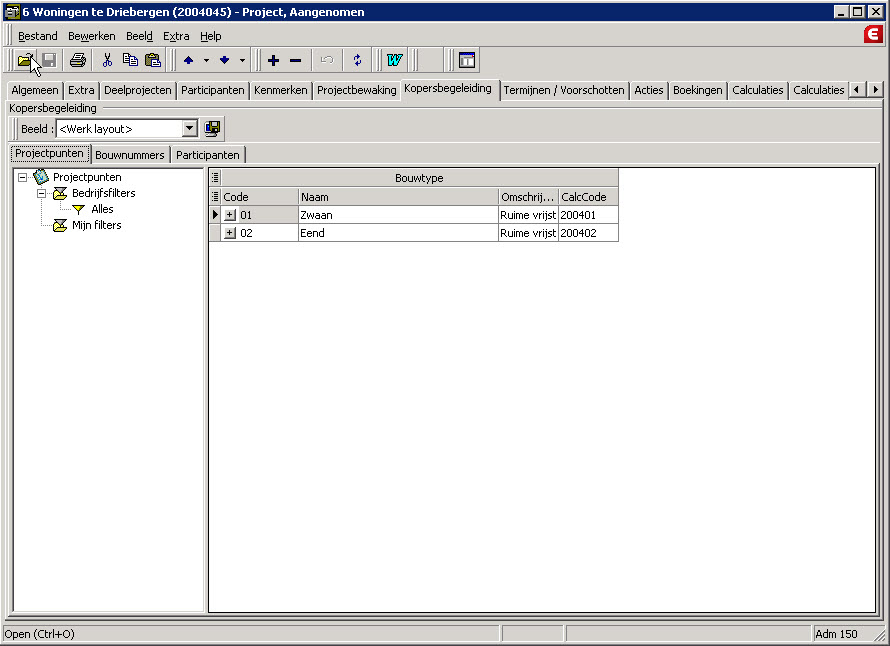Viewport: 890px width, 646px height.
Task: Collapse the Bedrijfsfilters tree node
Action: 41,193
